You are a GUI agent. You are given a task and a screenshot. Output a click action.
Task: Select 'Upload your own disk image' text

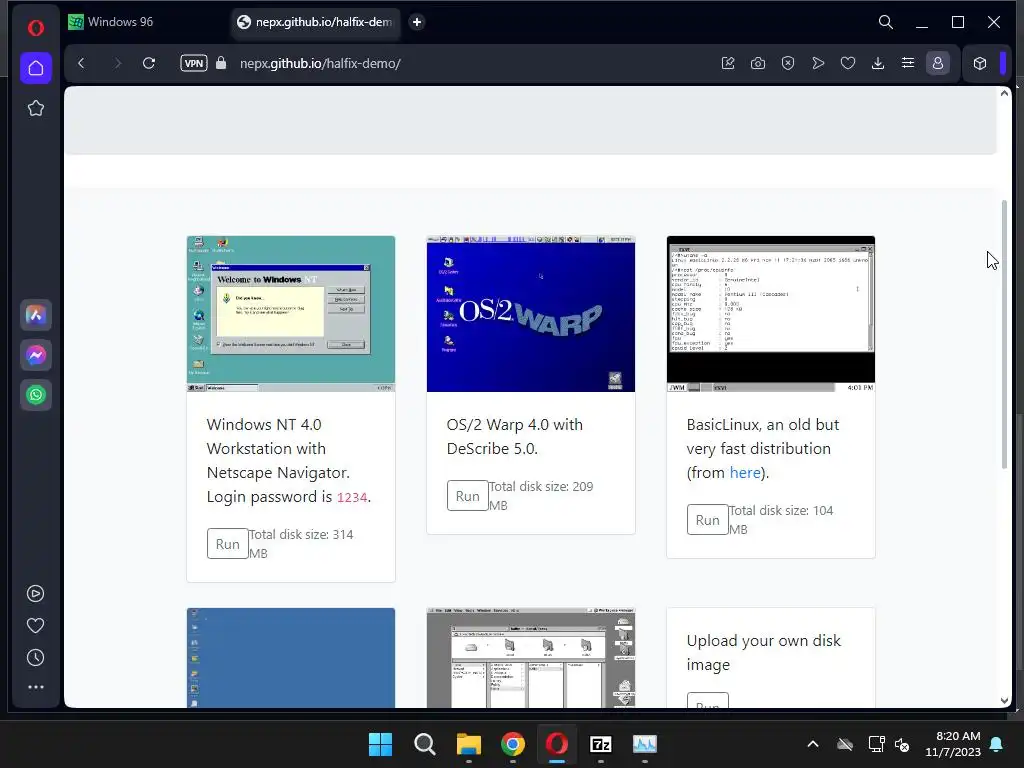763,652
